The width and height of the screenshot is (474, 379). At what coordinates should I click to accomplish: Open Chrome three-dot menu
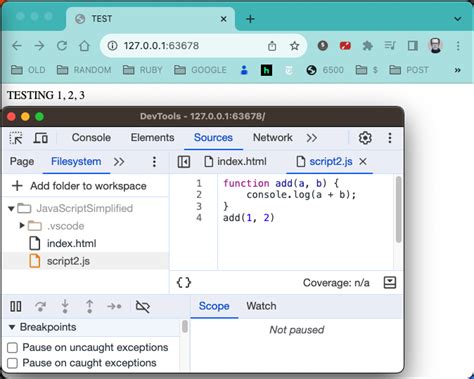[x=458, y=46]
